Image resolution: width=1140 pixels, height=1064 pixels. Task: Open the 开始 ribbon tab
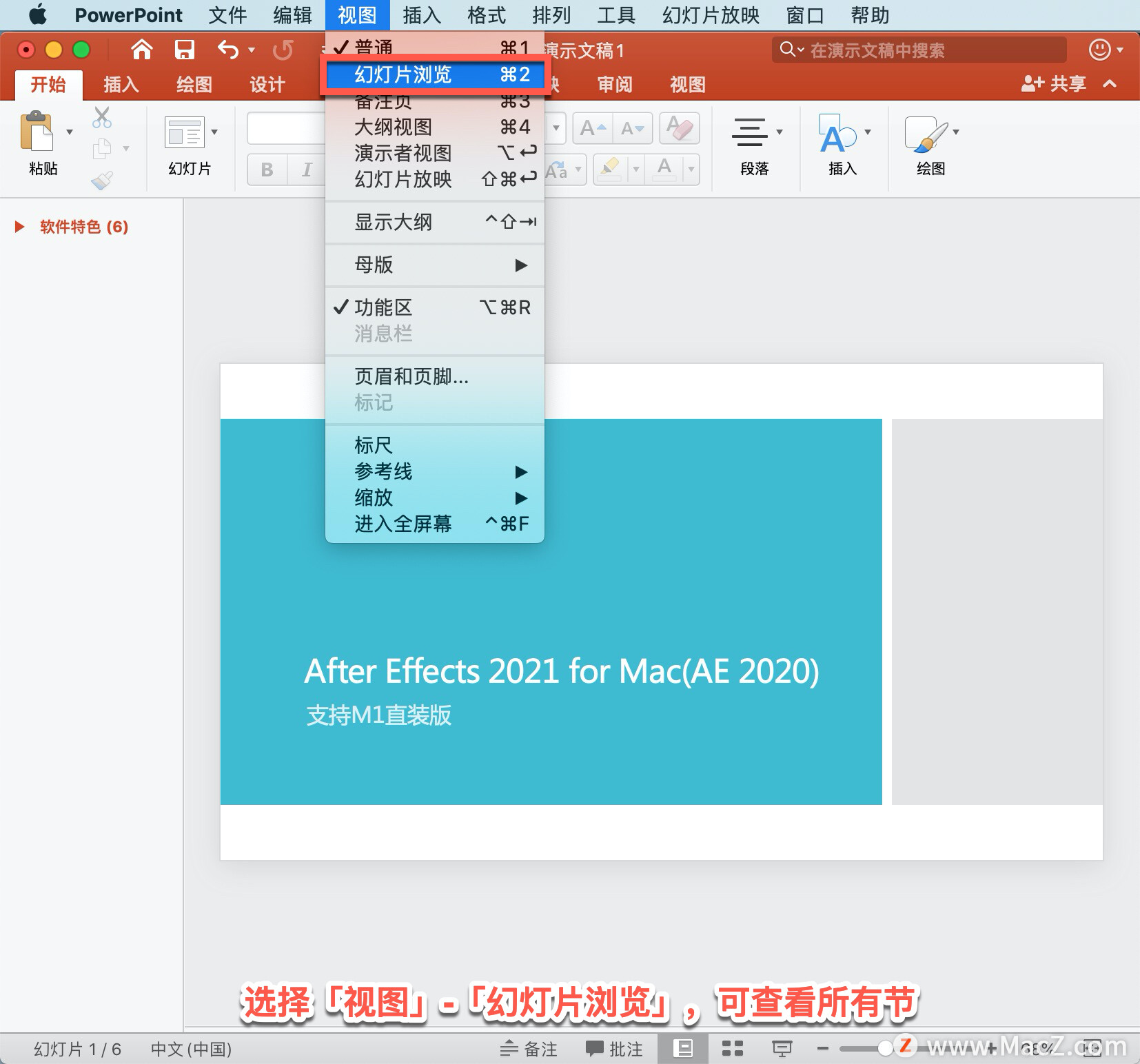[x=48, y=85]
